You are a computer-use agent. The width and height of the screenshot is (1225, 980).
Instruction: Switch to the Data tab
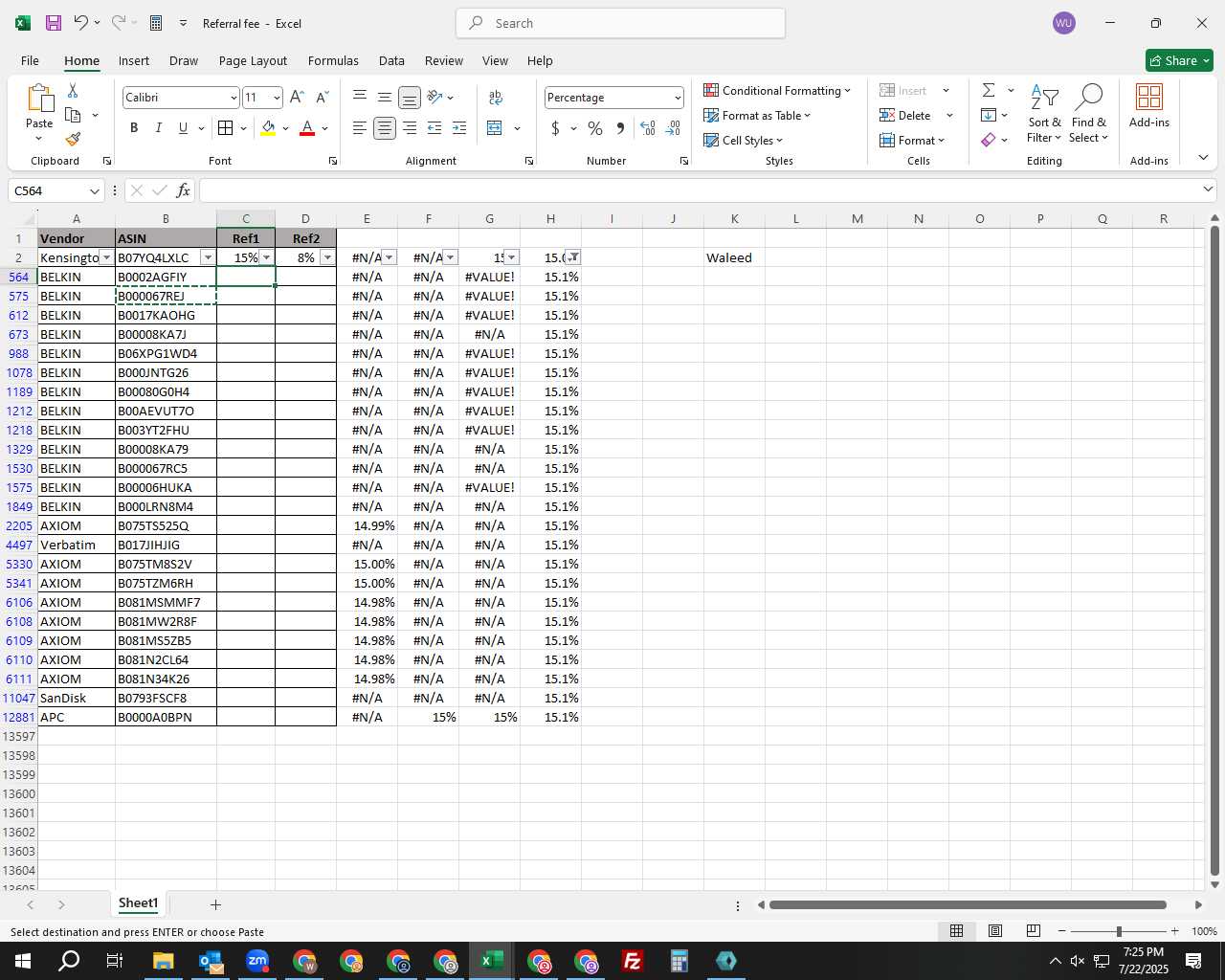point(391,60)
